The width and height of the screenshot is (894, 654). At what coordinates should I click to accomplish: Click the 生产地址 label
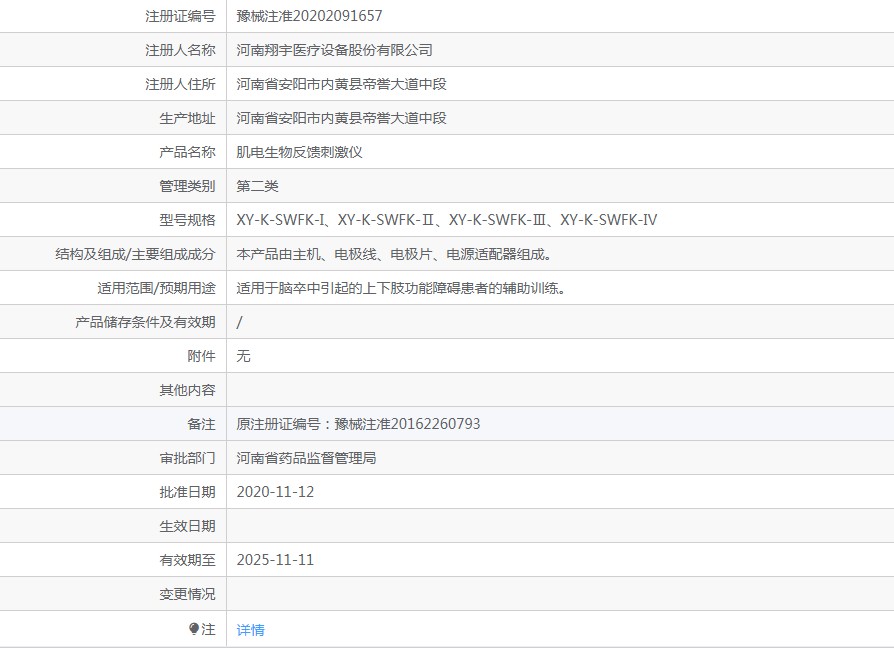click(x=187, y=118)
